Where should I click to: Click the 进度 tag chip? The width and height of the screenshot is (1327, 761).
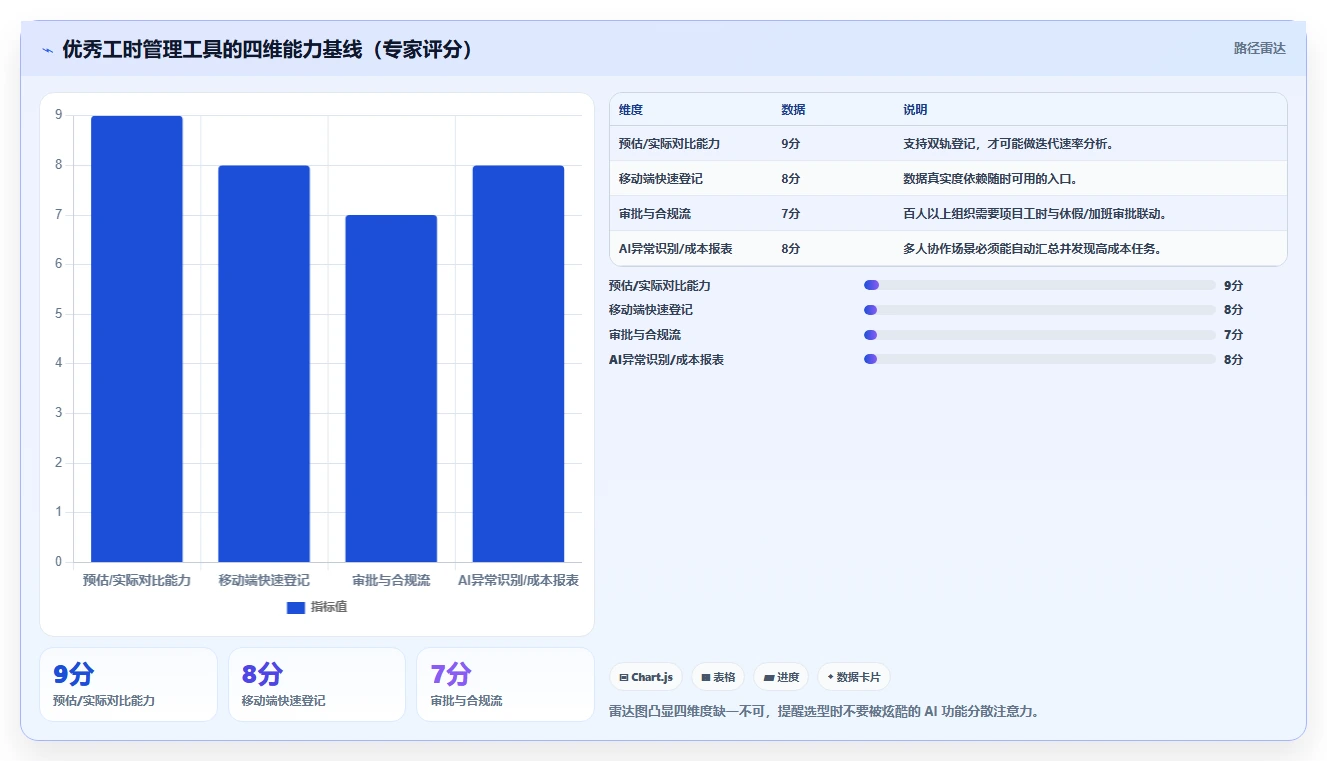pyautogui.click(x=781, y=677)
